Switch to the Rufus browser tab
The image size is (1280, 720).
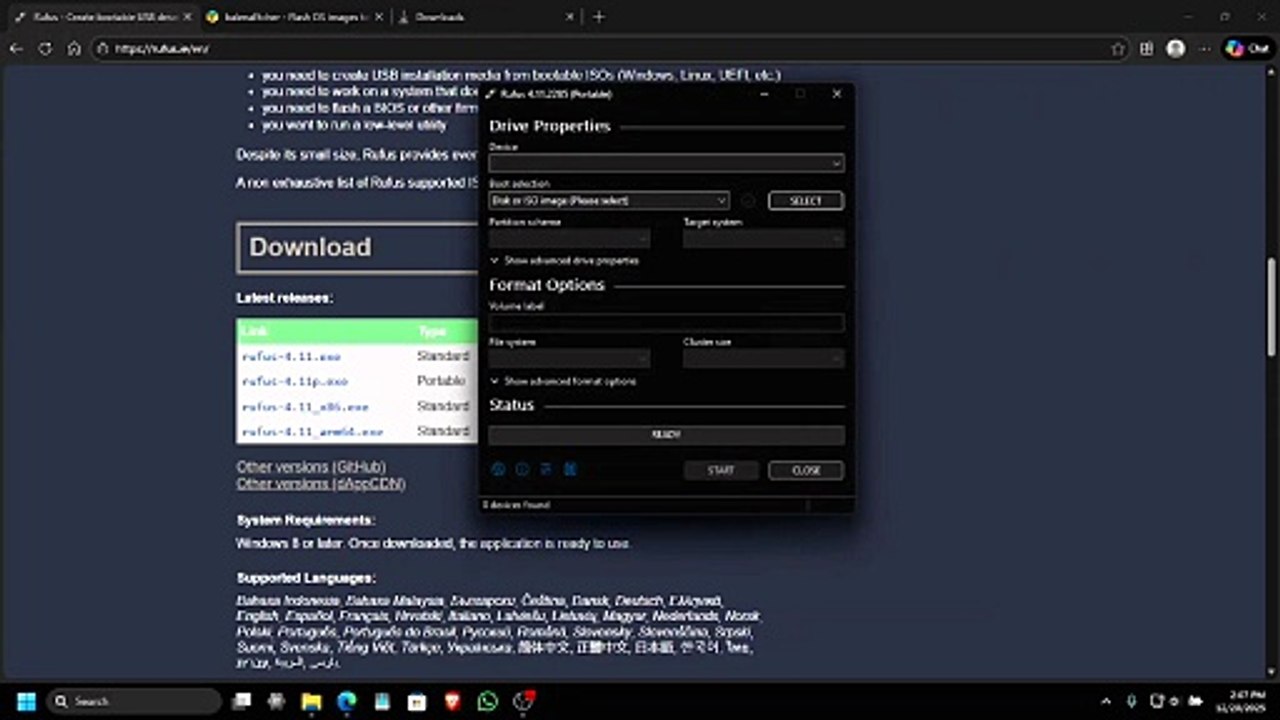[101, 17]
